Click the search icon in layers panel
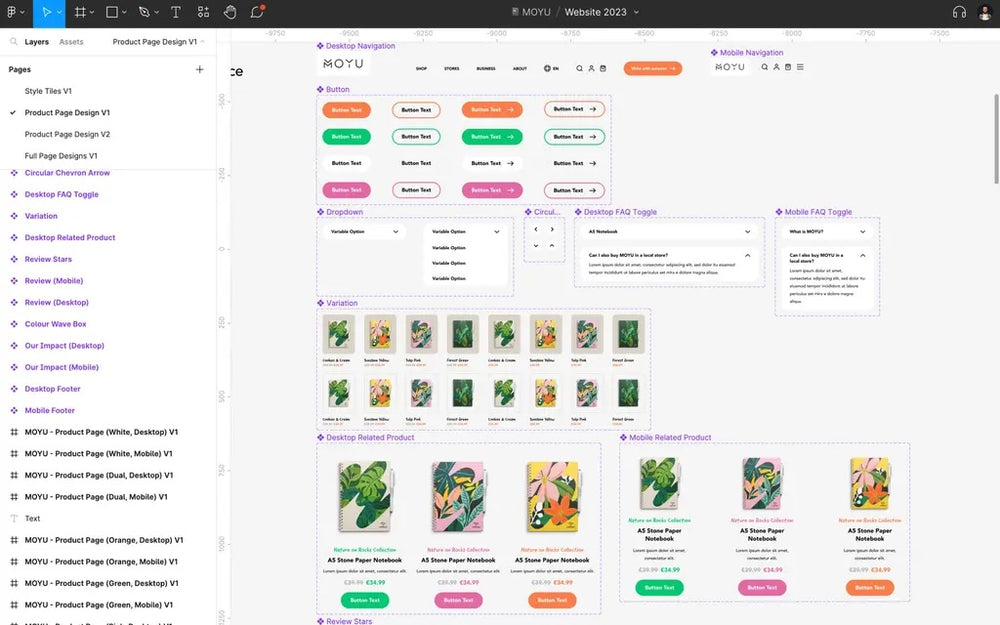 pos(14,42)
